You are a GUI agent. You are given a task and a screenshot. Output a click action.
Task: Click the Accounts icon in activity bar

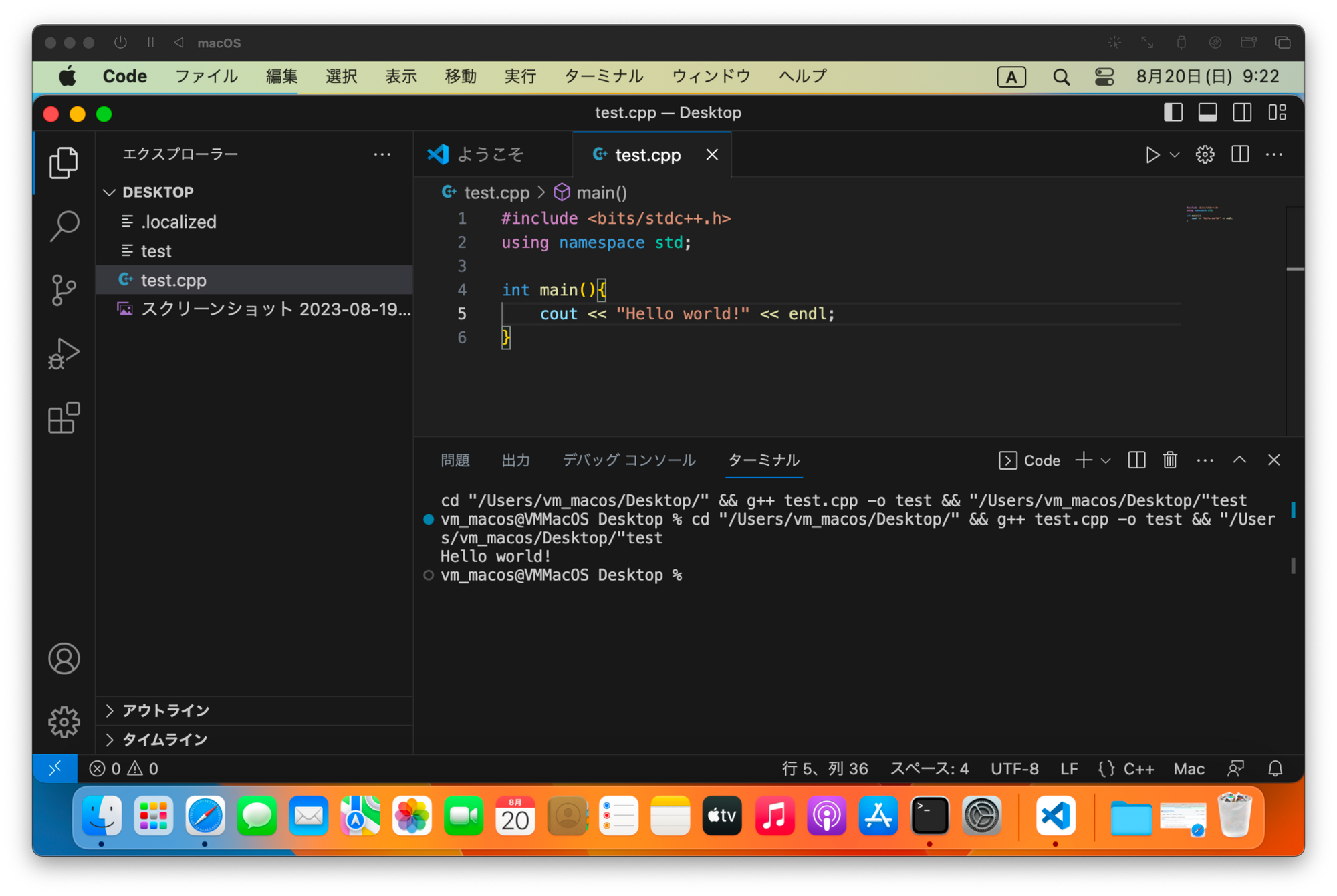point(64,659)
